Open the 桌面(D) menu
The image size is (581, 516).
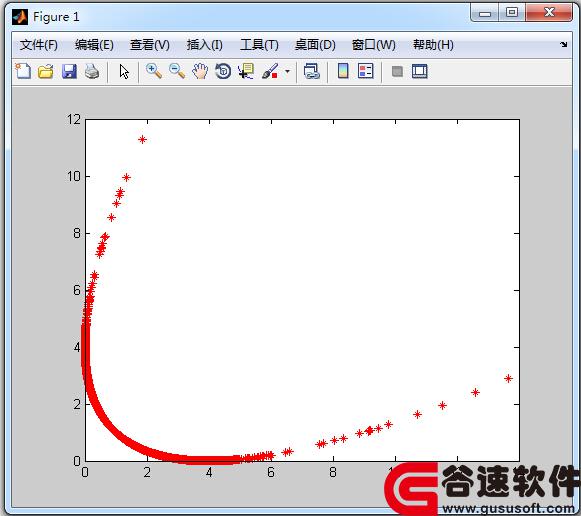pyautogui.click(x=315, y=45)
